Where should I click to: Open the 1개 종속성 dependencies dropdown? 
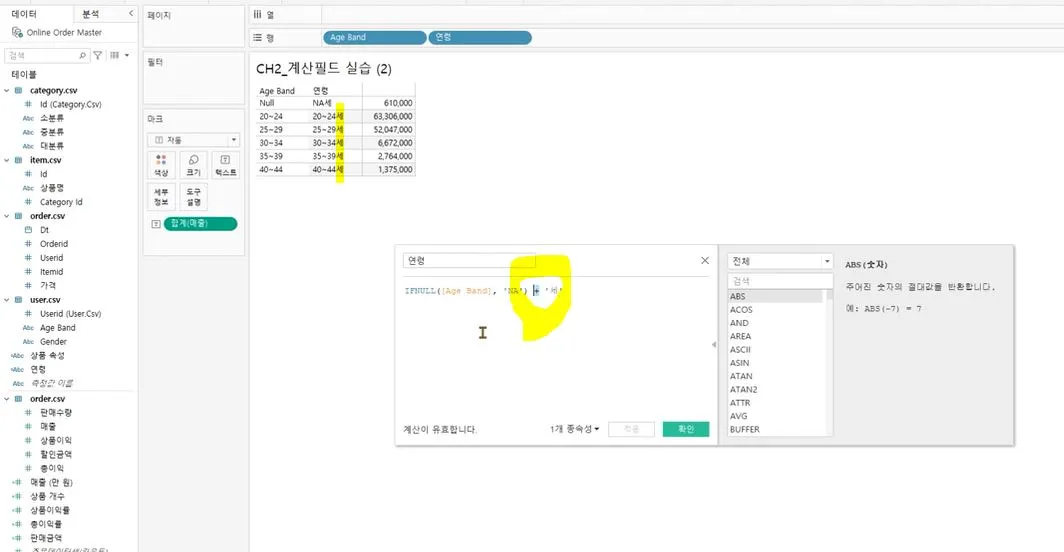pos(574,429)
